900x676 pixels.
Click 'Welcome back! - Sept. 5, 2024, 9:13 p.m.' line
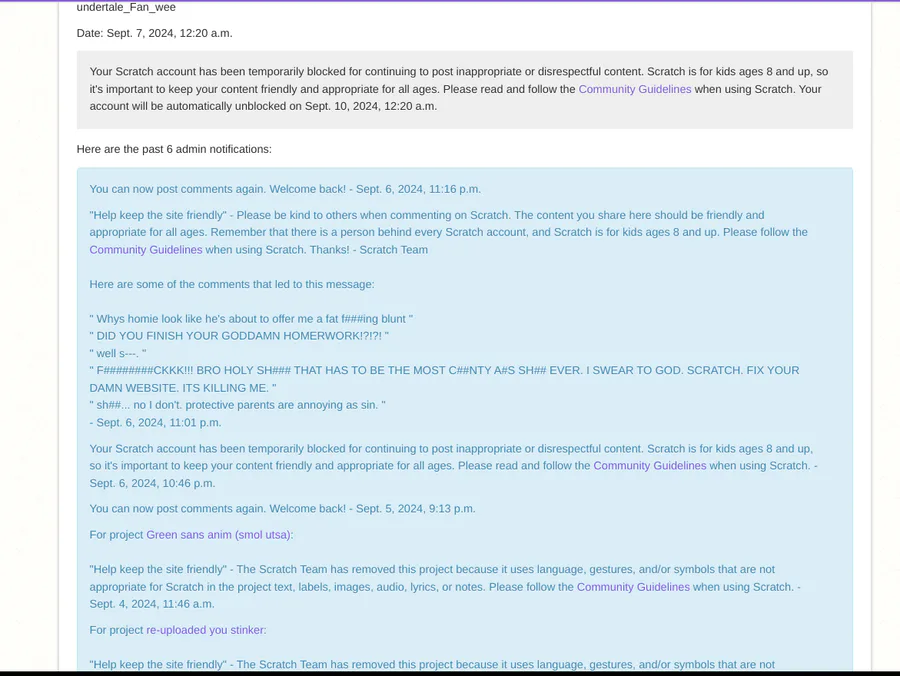(x=282, y=508)
